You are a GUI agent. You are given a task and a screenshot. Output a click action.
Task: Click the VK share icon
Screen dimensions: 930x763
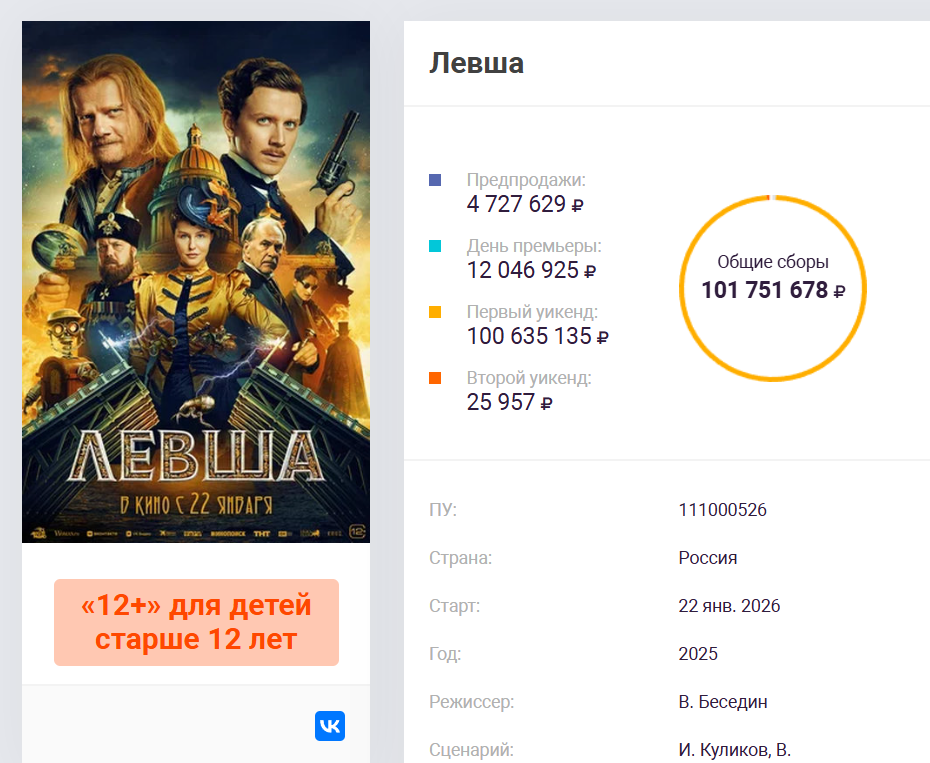[x=330, y=726]
